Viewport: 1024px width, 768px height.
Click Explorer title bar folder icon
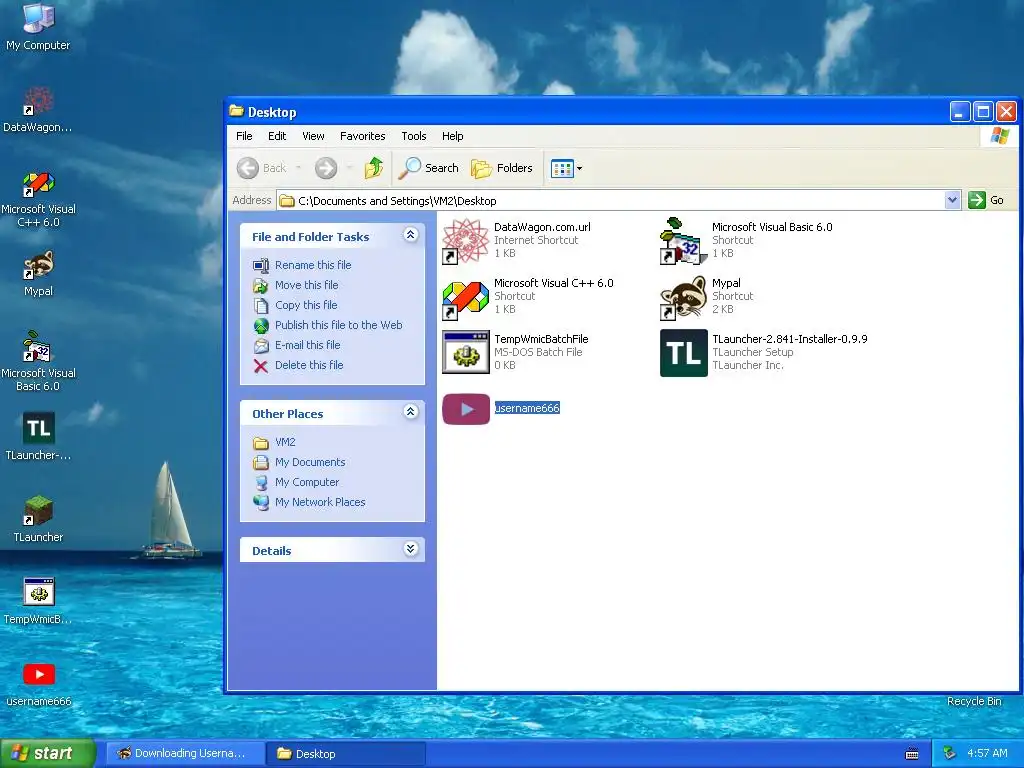pos(236,111)
